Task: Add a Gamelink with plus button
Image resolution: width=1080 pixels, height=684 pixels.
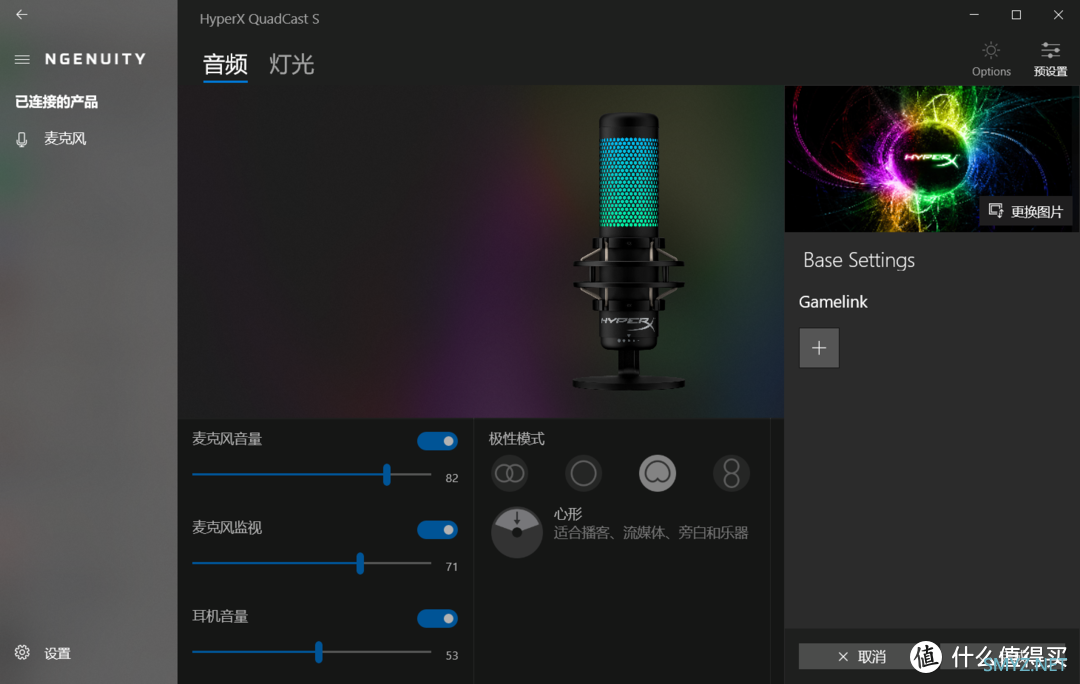Action: [x=819, y=348]
